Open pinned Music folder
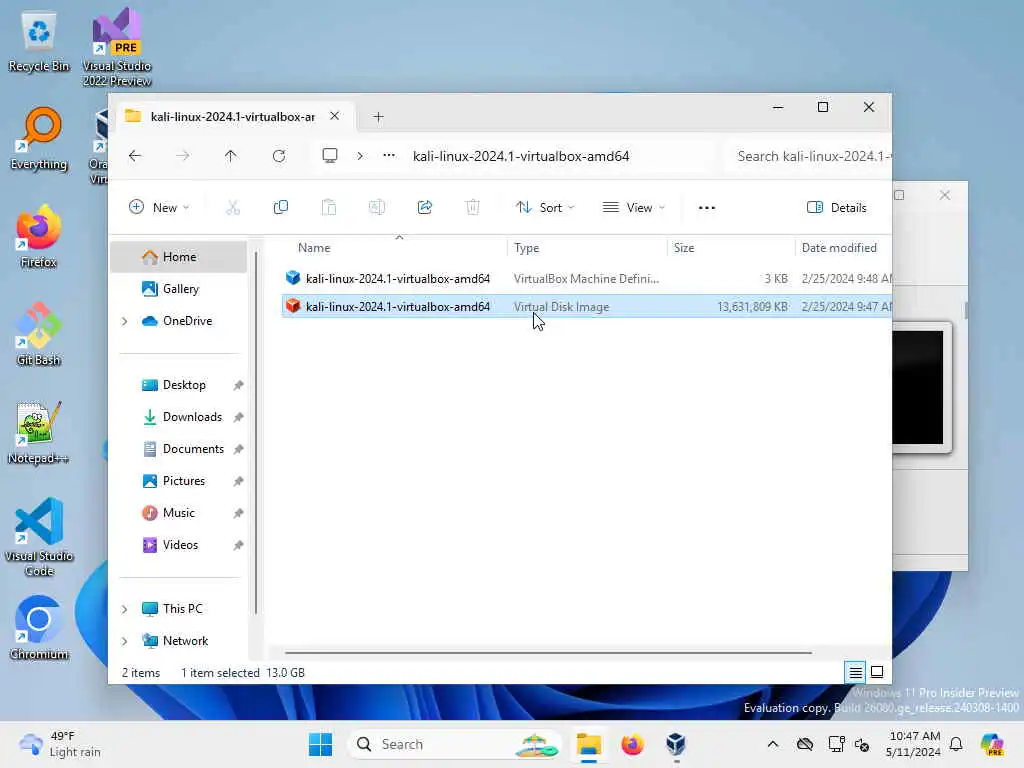 (x=179, y=513)
